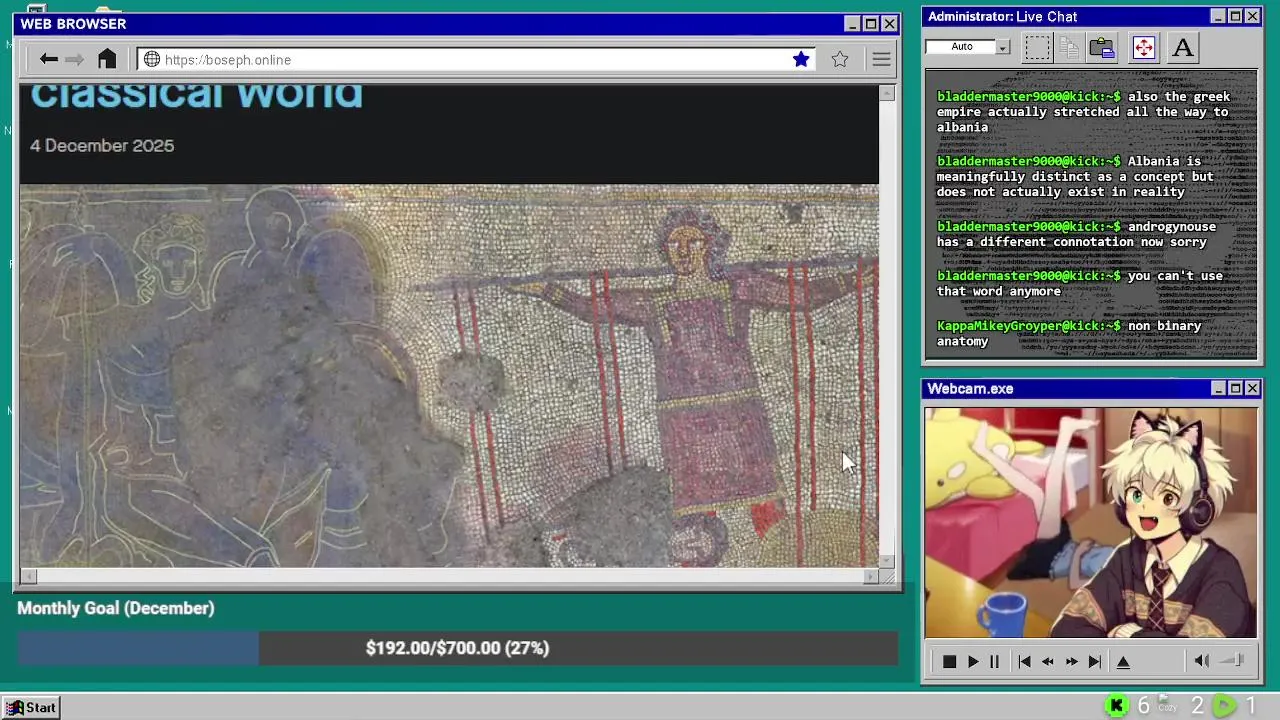The height and width of the screenshot is (720, 1280).
Task: Maximize the Live Chat window
Action: tap(1235, 16)
